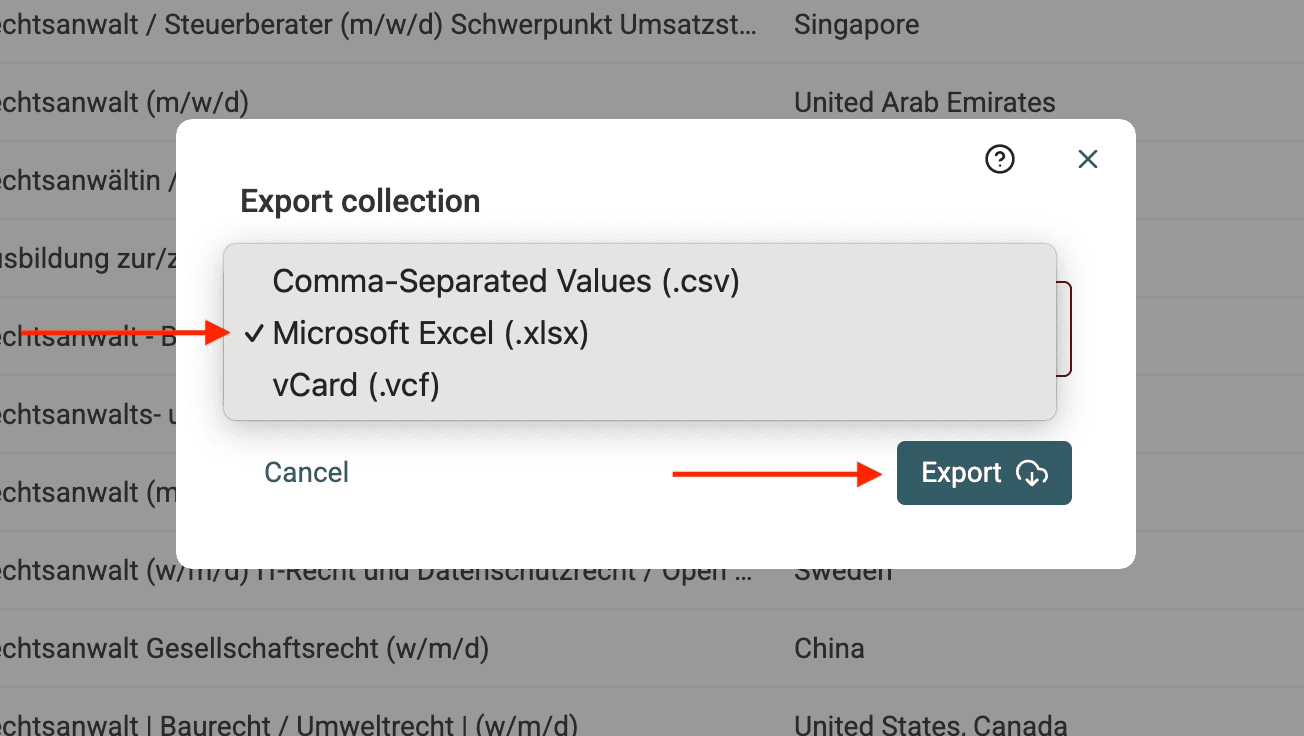Click the question mark circle icon
The width and height of the screenshot is (1304, 736).
pyautogui.click(x=999, y=159)
